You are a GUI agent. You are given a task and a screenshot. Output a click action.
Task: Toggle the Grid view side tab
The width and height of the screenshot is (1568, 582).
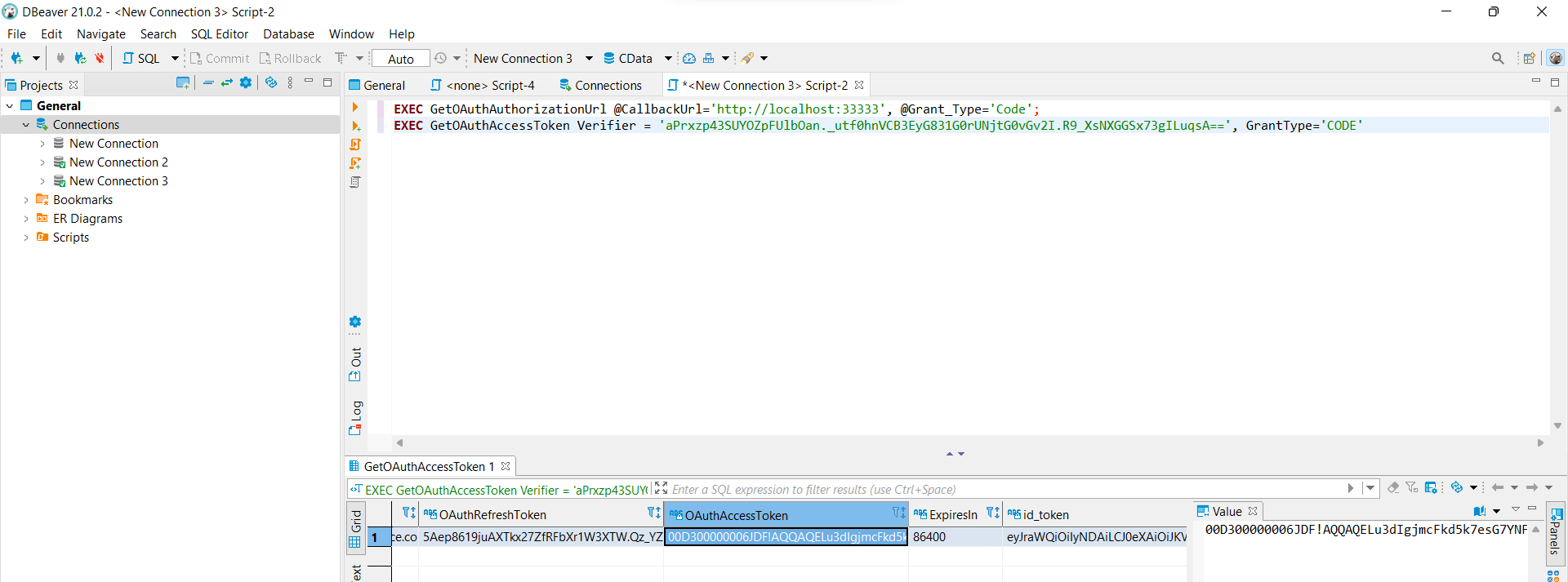(x=355, y=528)
